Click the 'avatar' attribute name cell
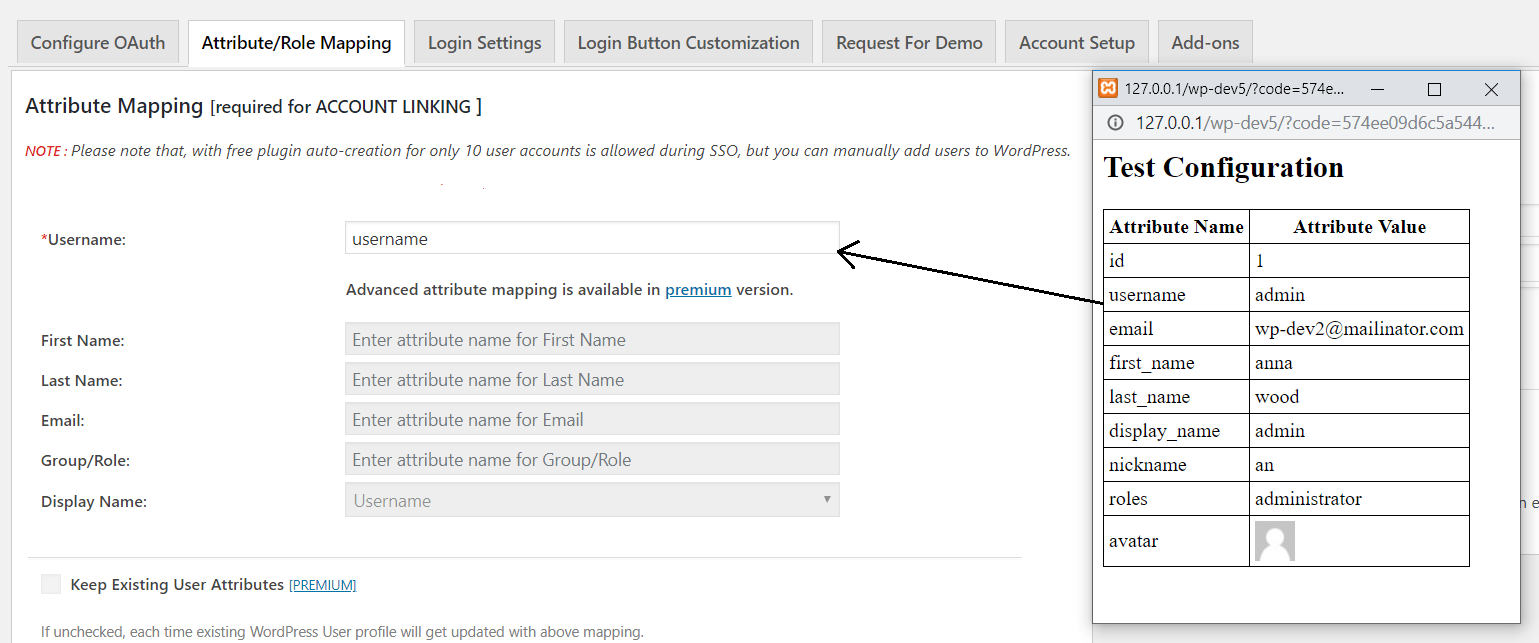 pos(1176,541)
